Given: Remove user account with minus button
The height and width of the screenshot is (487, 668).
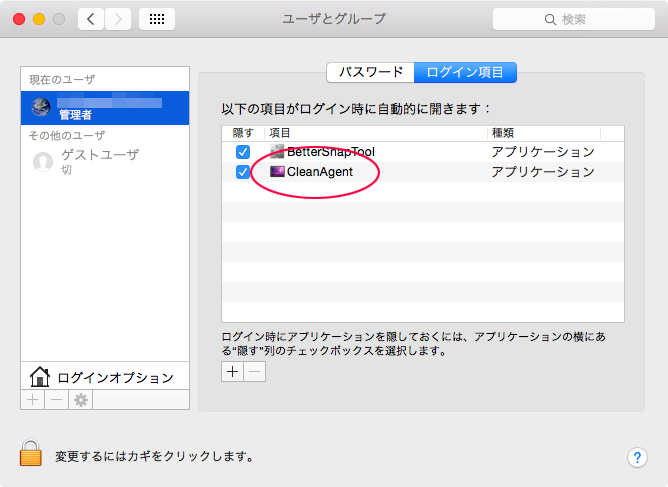Looking at the screenshot, I should 57,400.
